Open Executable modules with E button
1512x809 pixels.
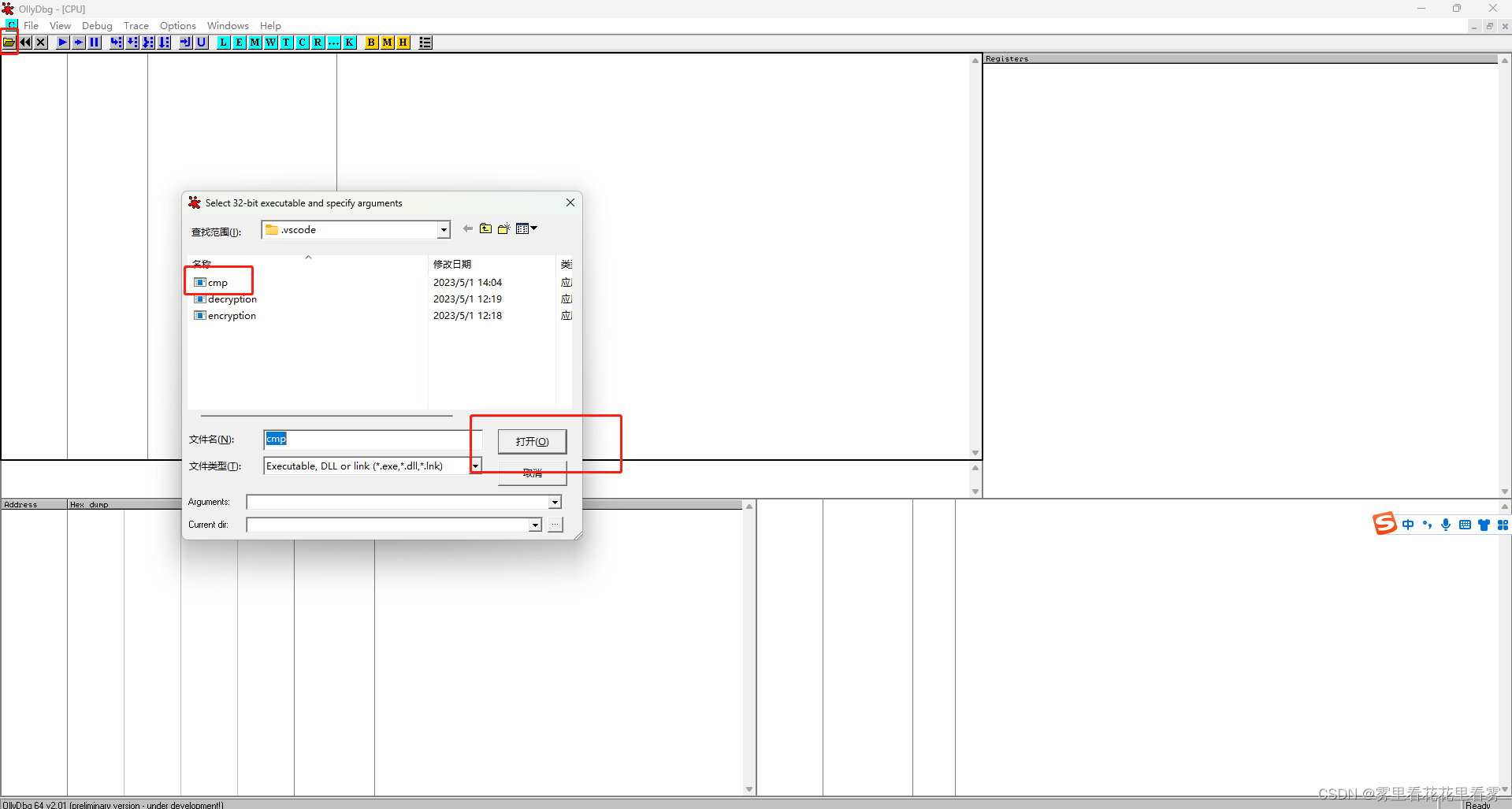point(240,43)
